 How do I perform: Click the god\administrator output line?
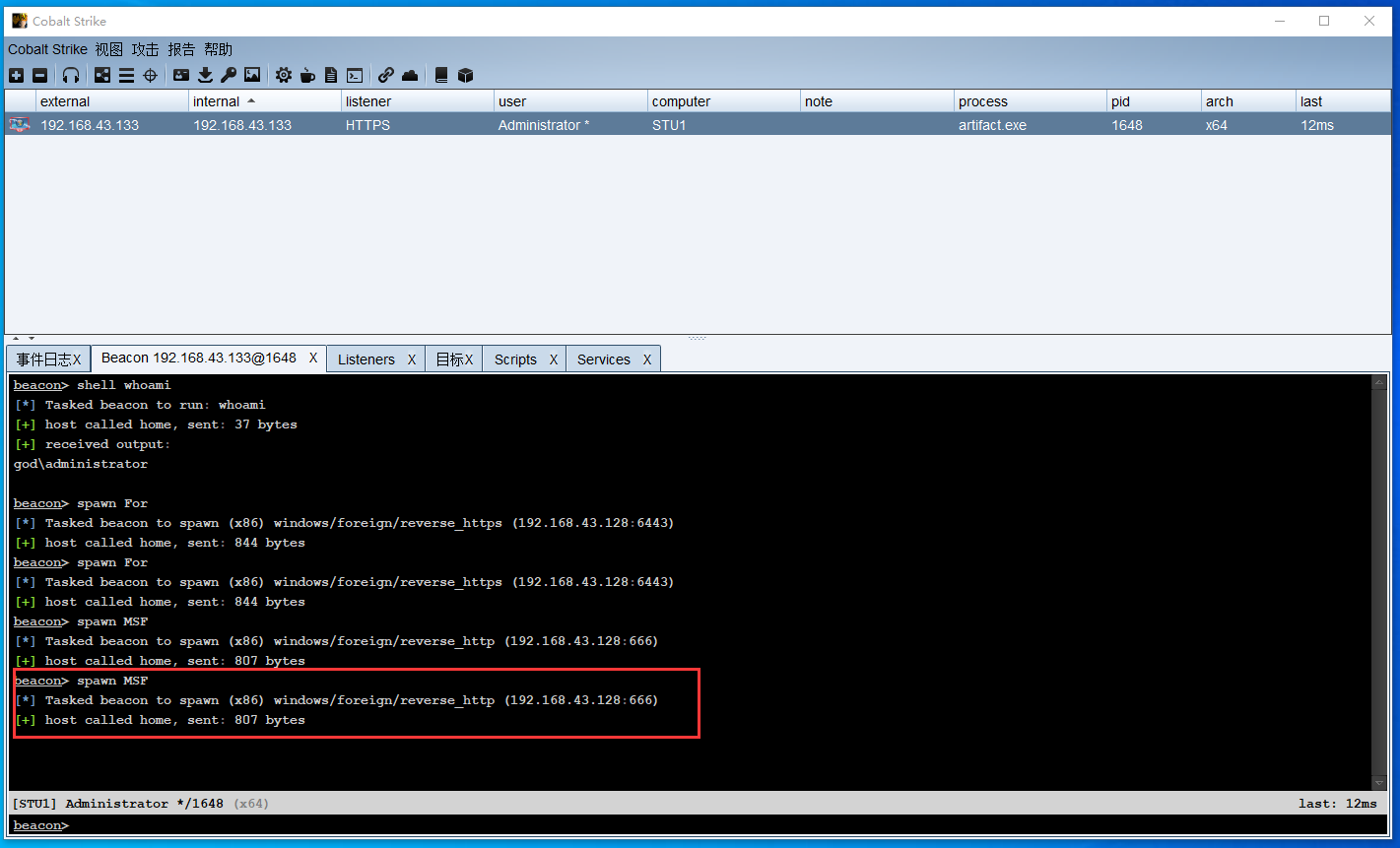81,464
